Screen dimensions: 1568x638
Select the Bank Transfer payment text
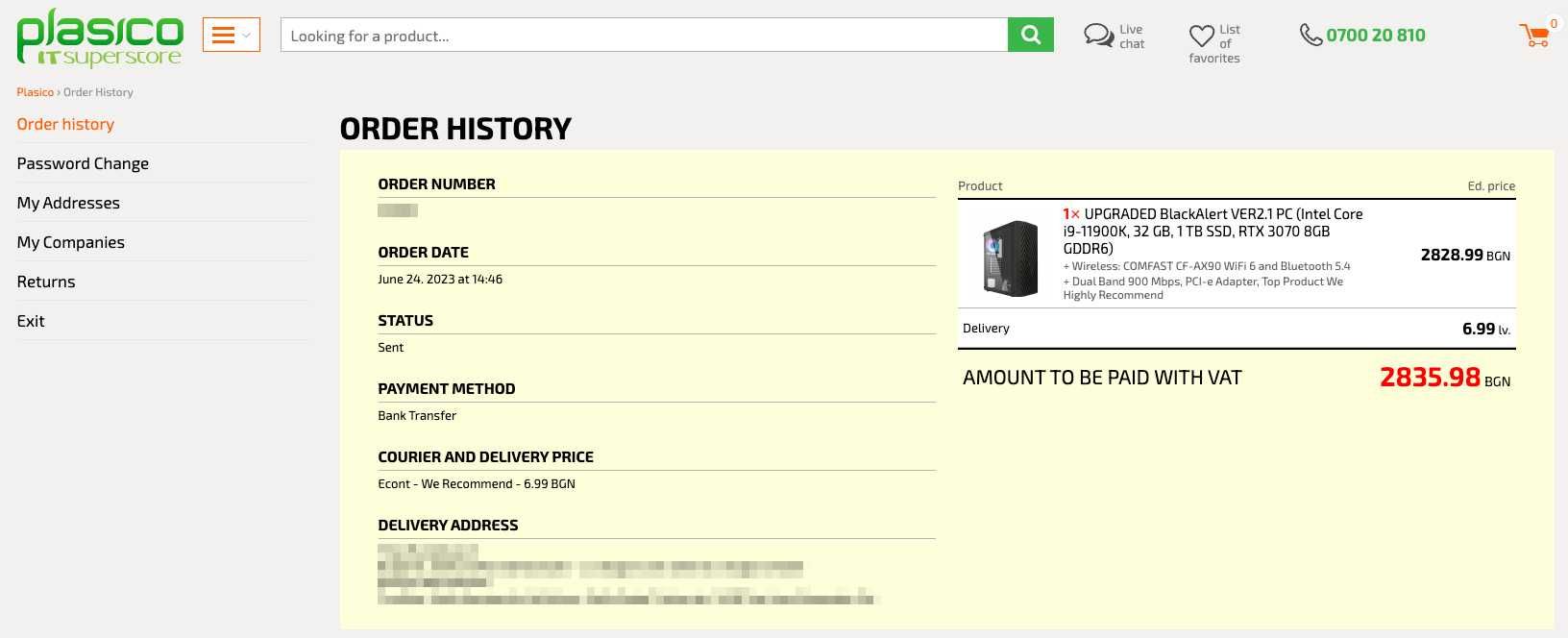(417, 416)
